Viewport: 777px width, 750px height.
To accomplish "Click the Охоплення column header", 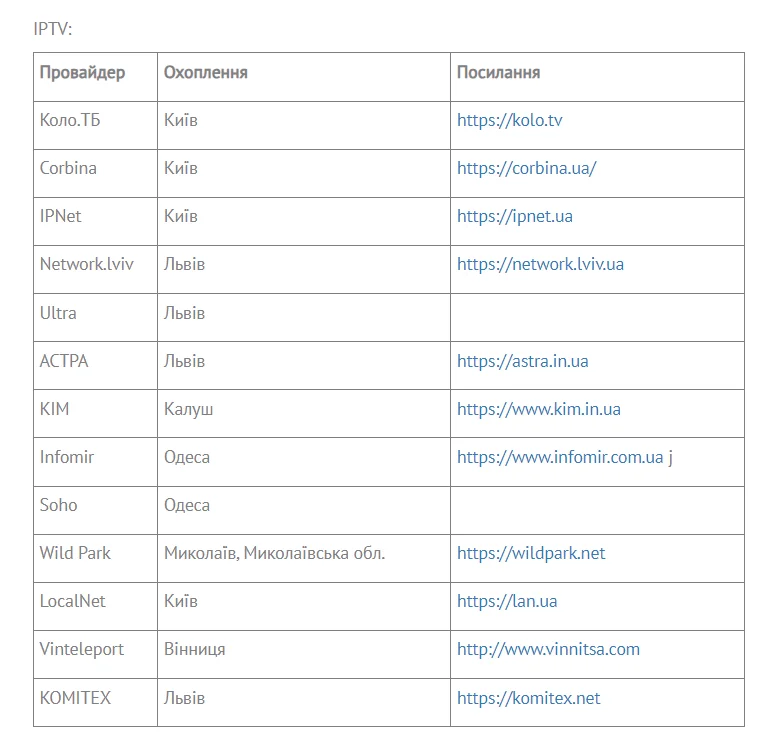I will coord(206,73).
